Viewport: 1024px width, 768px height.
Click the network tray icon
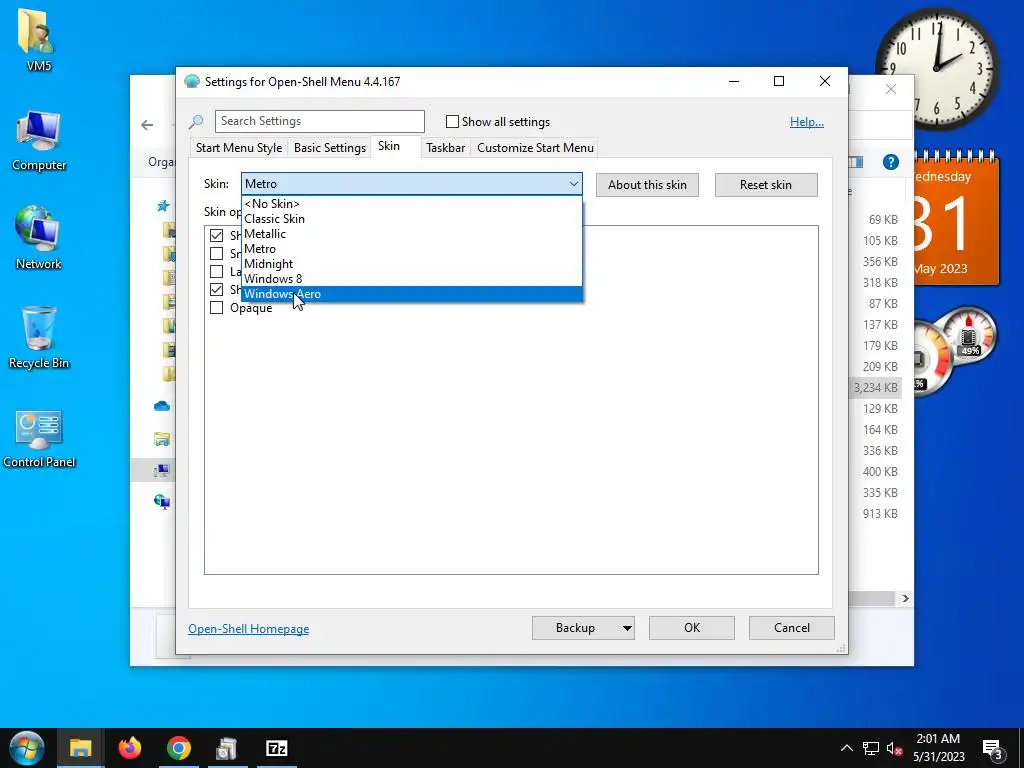[871, 748]
